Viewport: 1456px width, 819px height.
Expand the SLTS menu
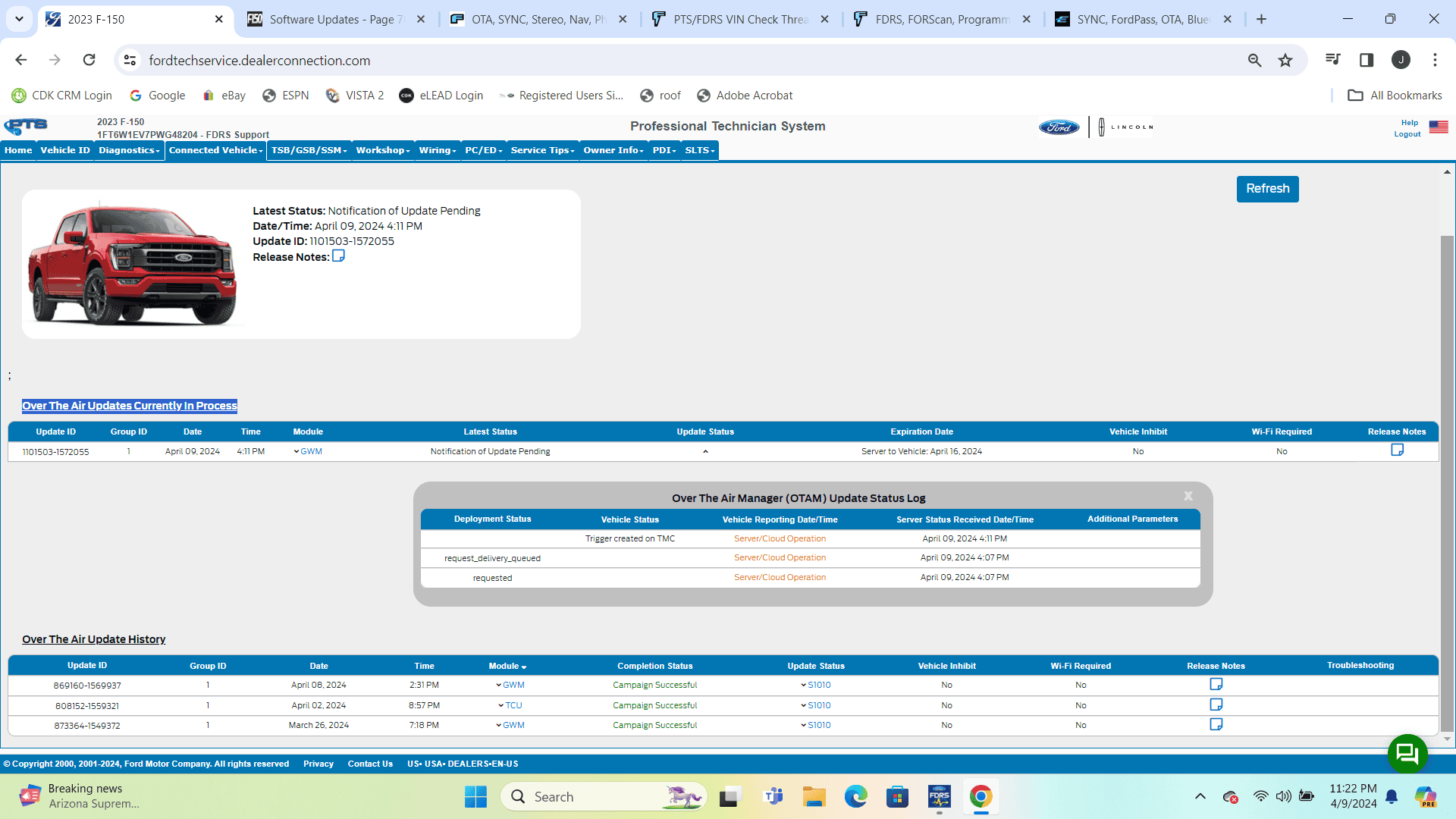tap(700, 150)
